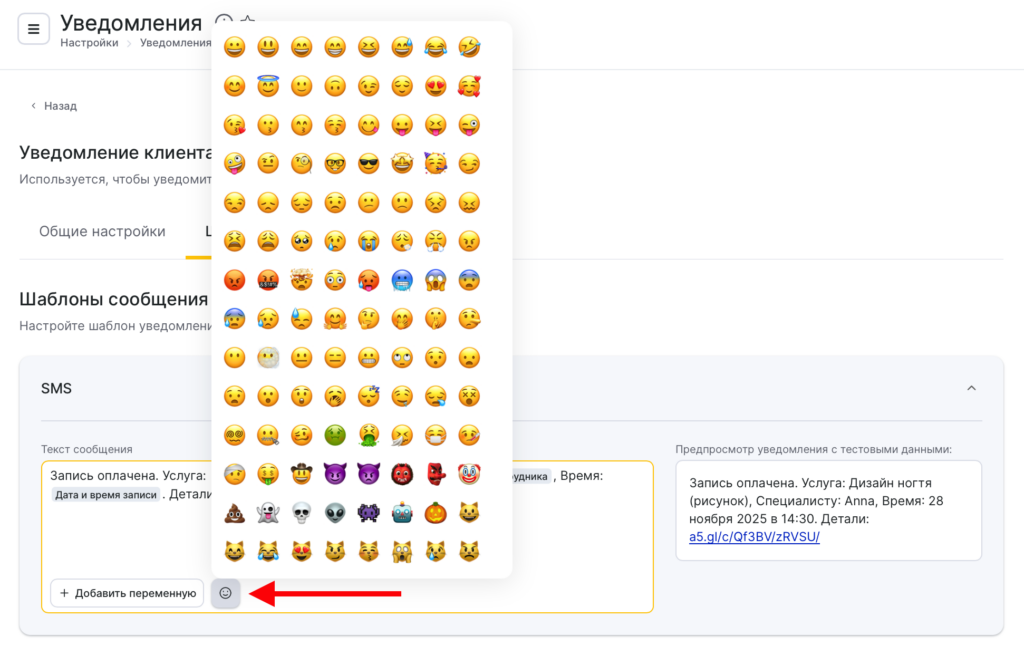Go to Настройки in breadcrumb
This screenshot has width=1024, height=655.
click(89, 43)
